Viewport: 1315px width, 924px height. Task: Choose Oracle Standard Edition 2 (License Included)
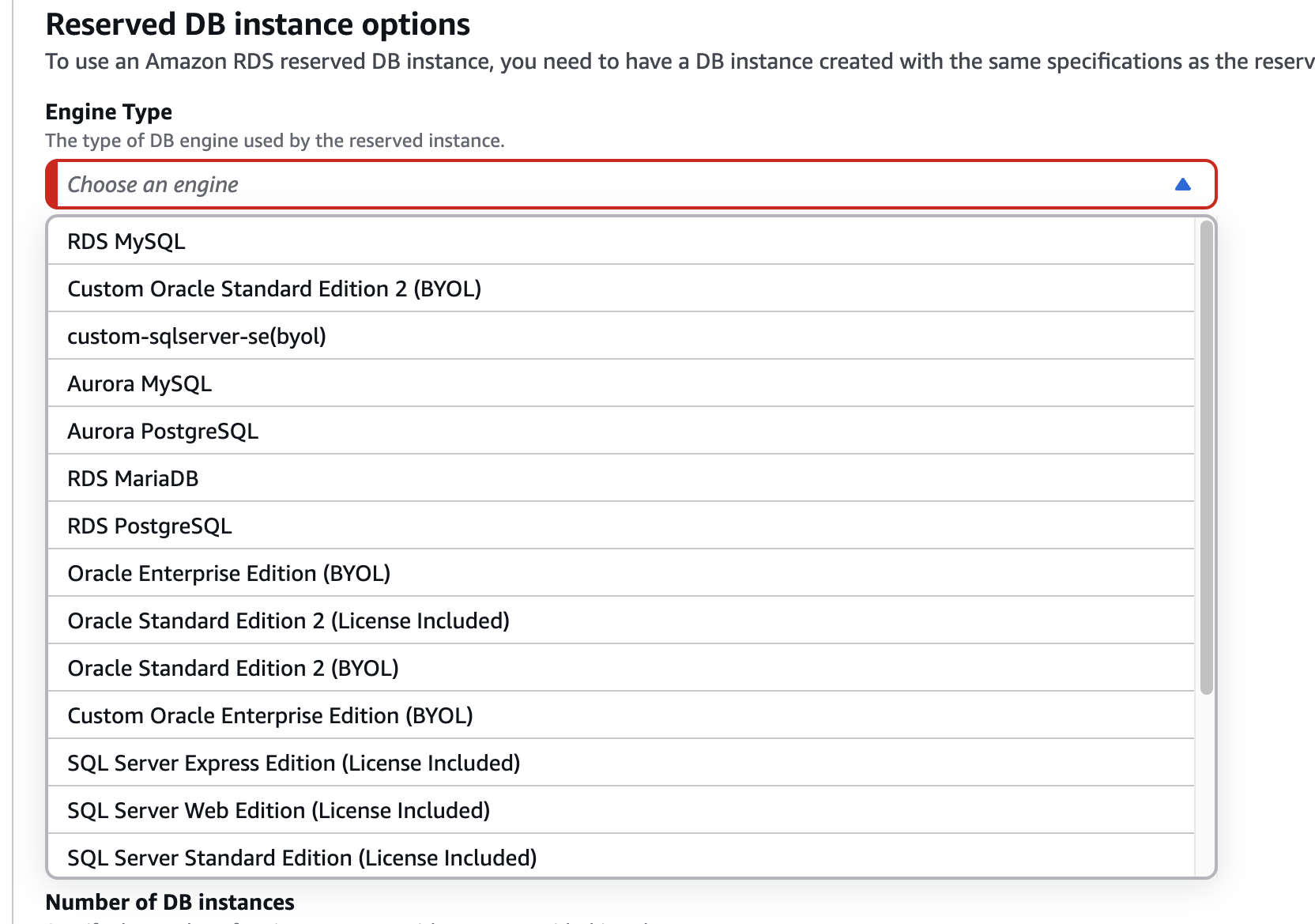(288, 620)
